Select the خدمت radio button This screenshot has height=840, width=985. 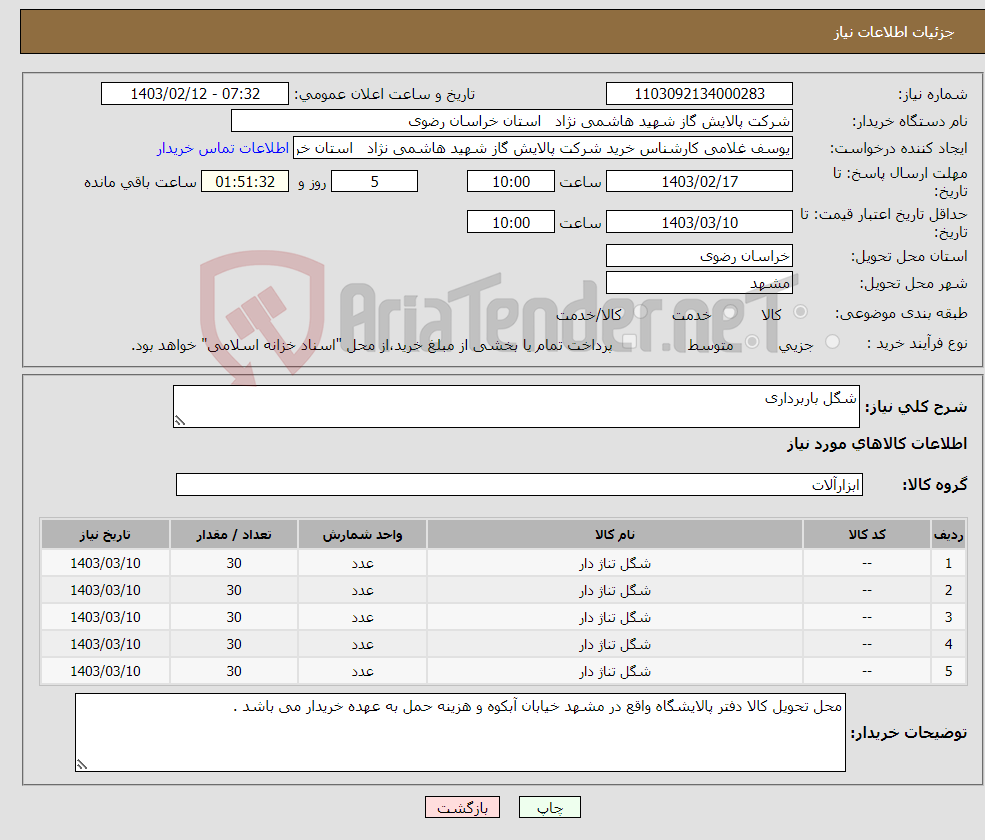click(729, 312)
